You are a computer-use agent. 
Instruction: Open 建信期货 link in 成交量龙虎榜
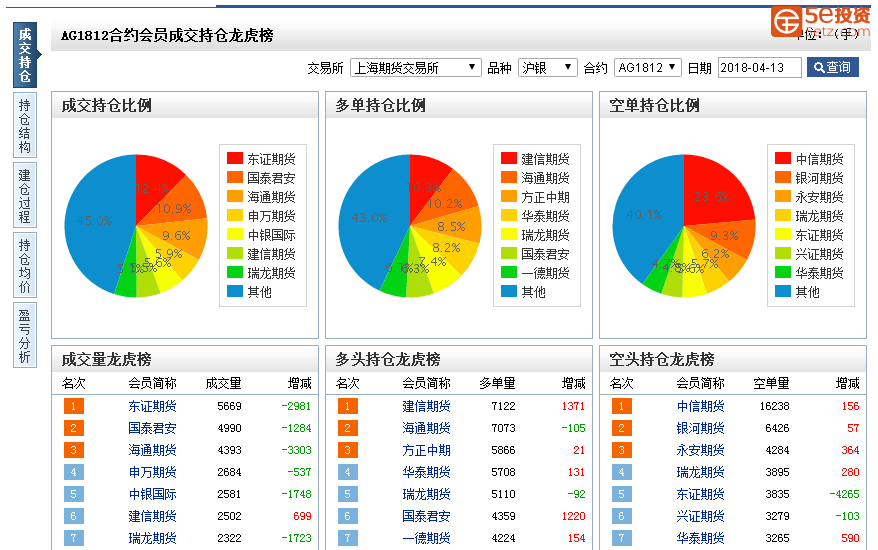(152, 516)
